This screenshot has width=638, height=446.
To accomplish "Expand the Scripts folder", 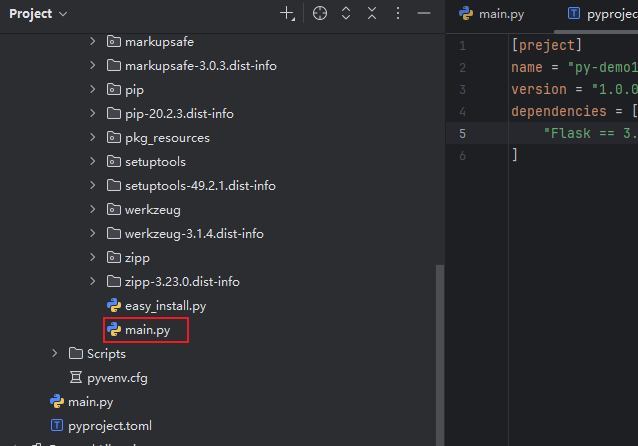I will tap(56, 354).
